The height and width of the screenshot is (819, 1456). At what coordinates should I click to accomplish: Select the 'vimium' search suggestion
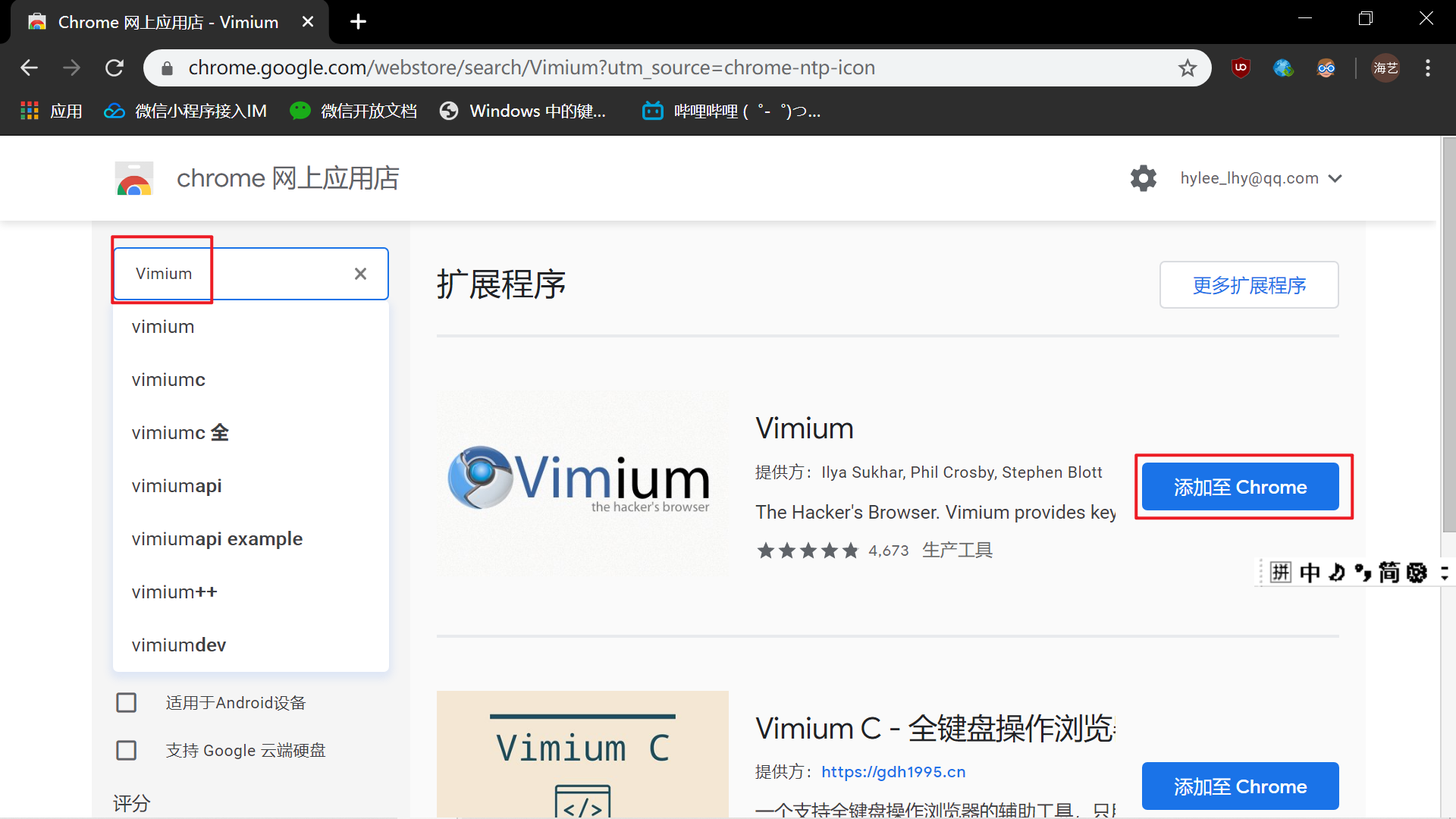[x=250, y=327]
